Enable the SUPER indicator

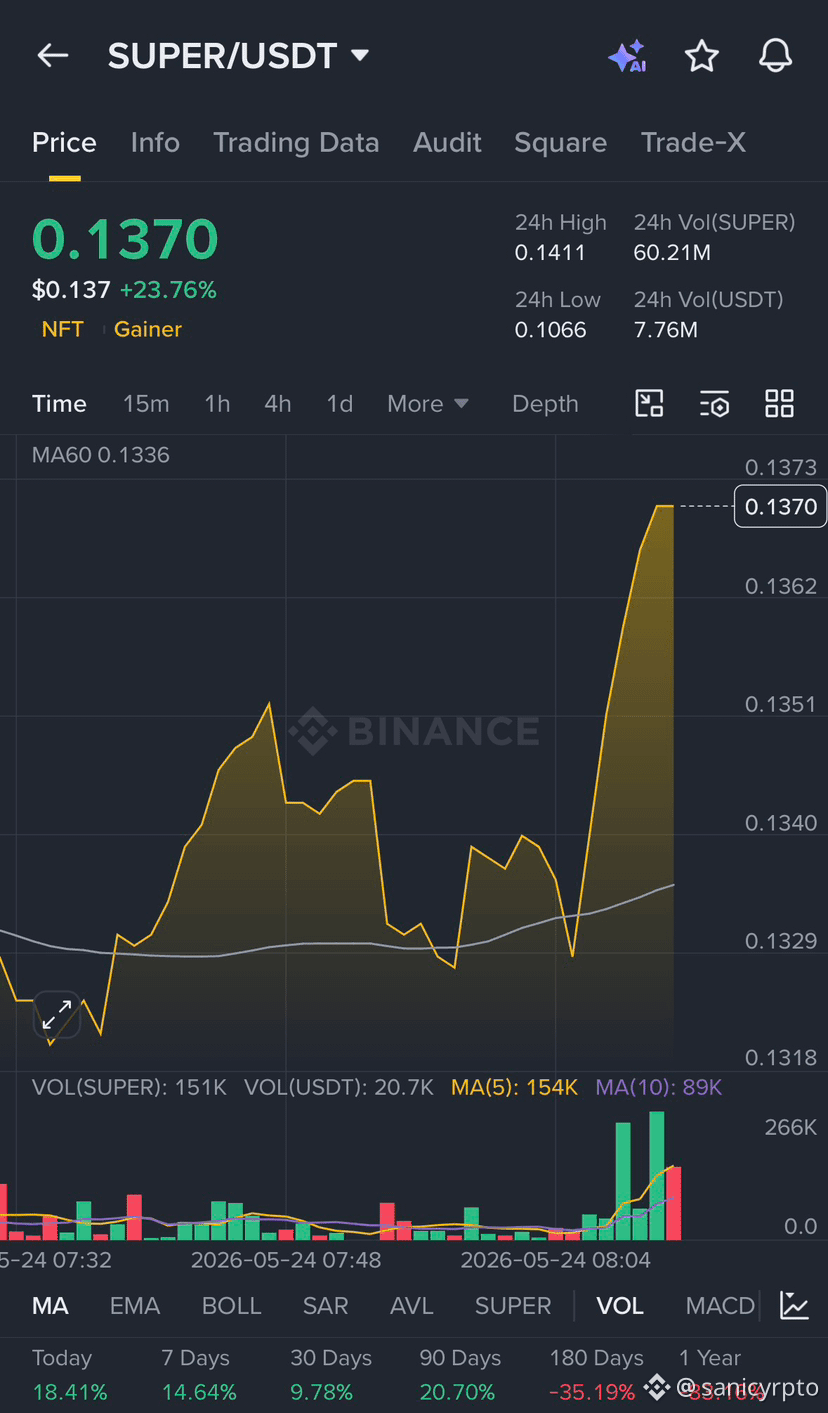click(x=513, y=1306)
